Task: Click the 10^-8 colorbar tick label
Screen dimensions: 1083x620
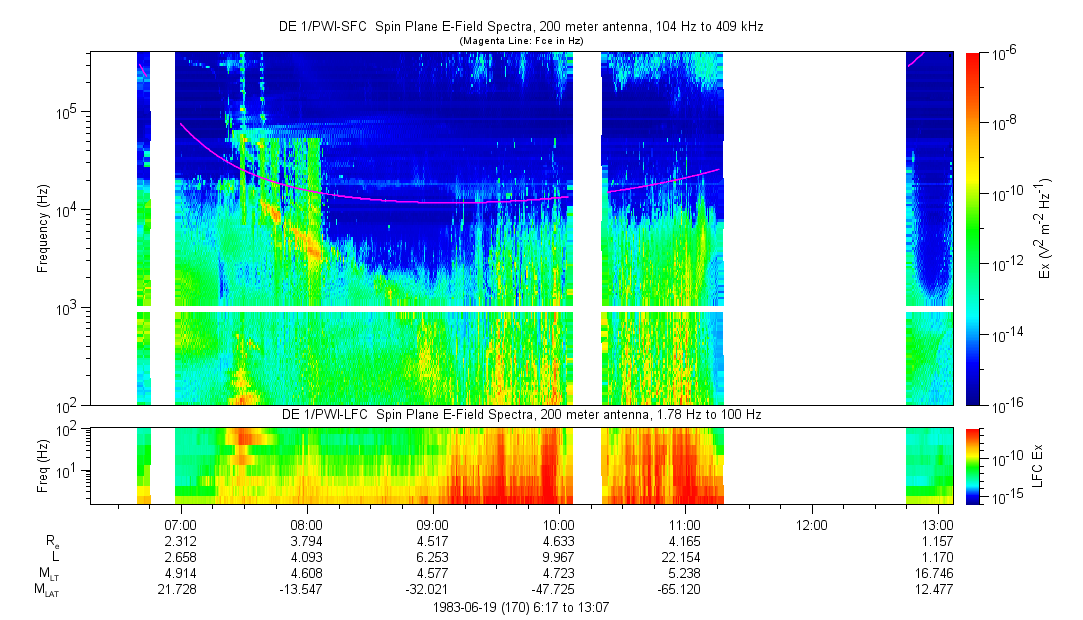Action: point(1004,124)
